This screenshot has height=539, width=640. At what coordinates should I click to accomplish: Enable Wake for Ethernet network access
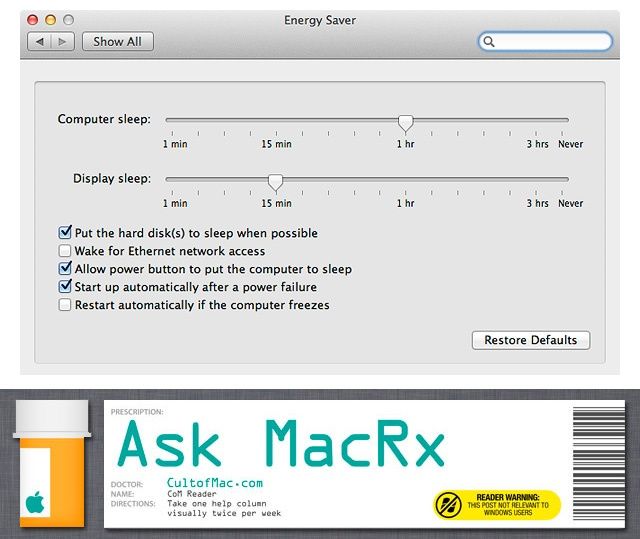coord(65,251)
